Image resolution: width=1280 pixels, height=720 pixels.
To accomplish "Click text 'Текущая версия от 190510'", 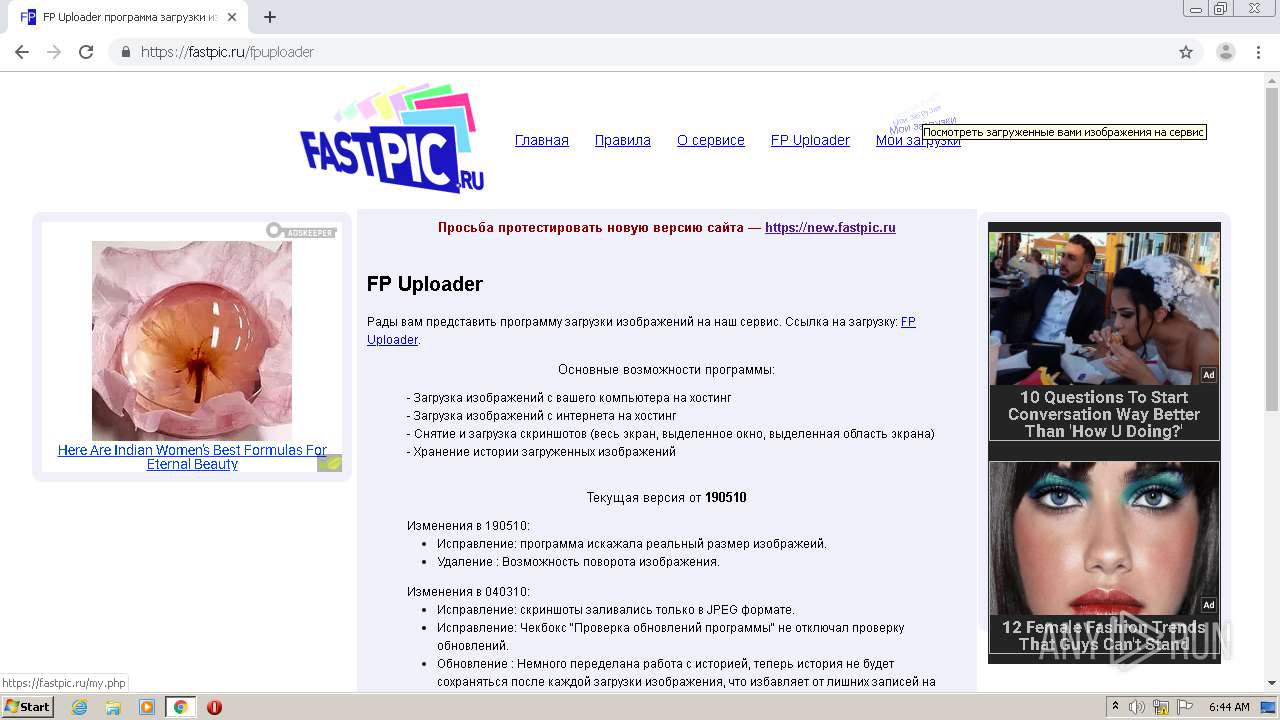I will click(666, 498).
